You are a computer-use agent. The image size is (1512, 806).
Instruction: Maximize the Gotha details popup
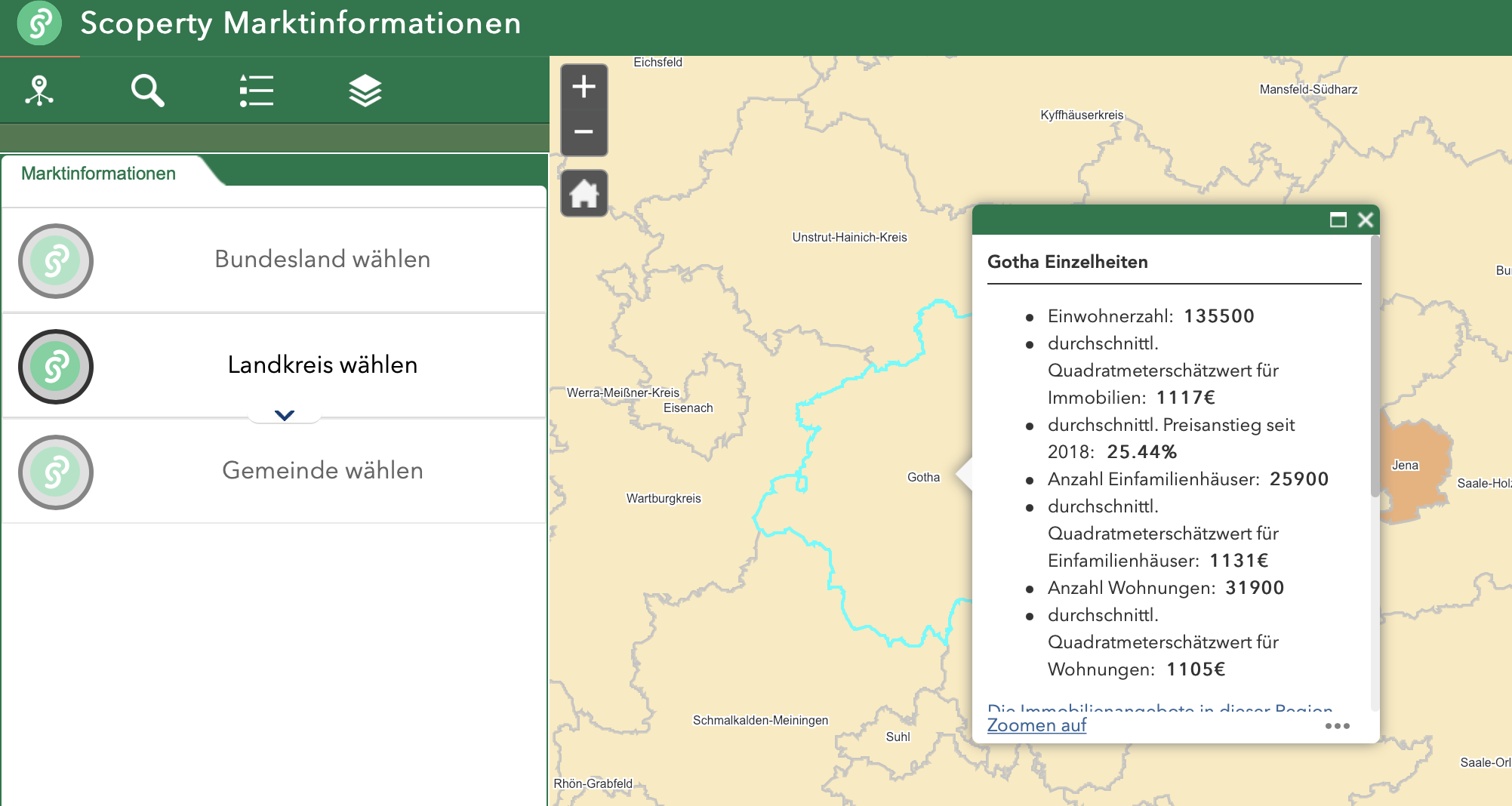(1338, 220)
